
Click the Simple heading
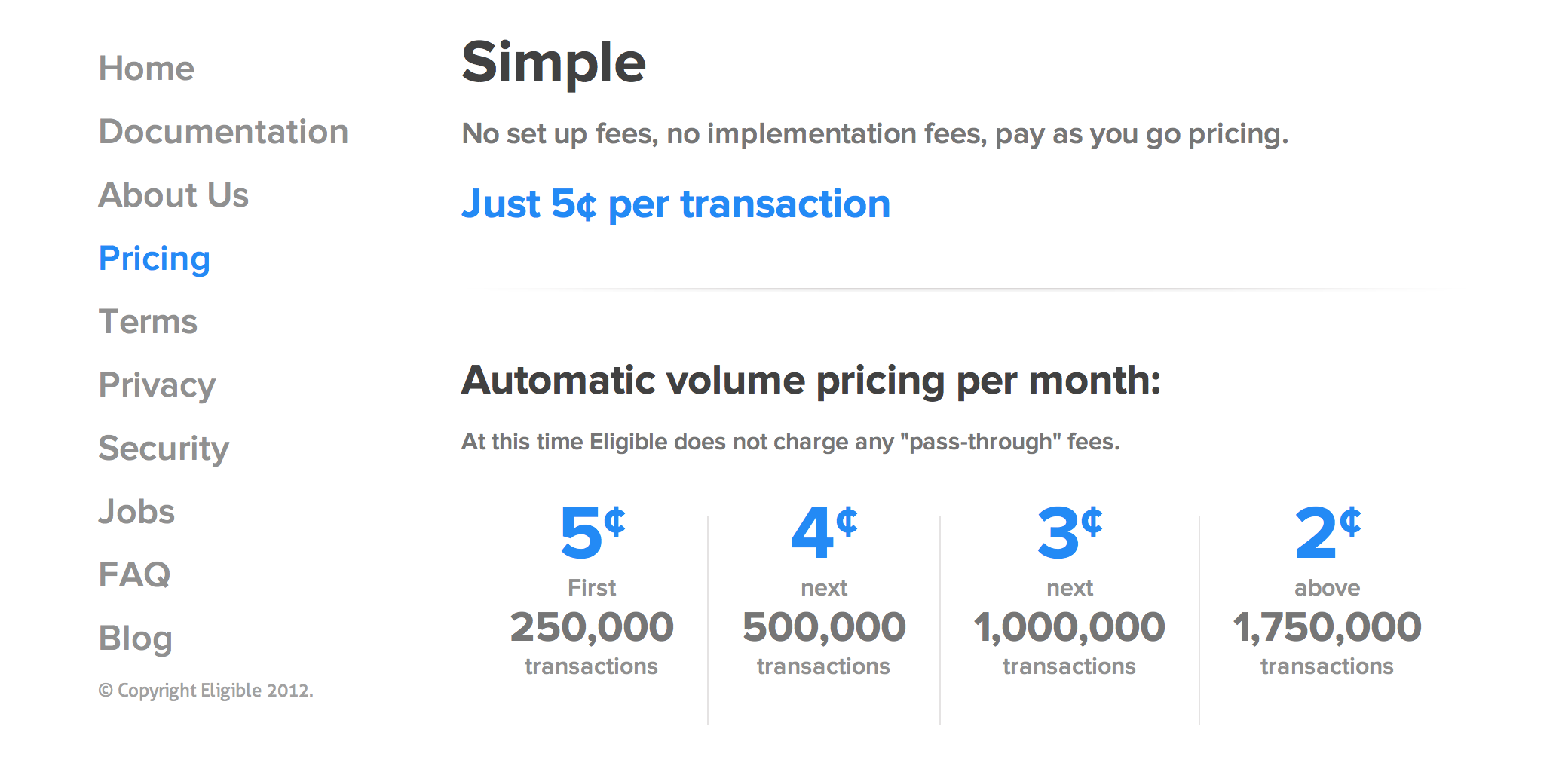click(553, 63)
